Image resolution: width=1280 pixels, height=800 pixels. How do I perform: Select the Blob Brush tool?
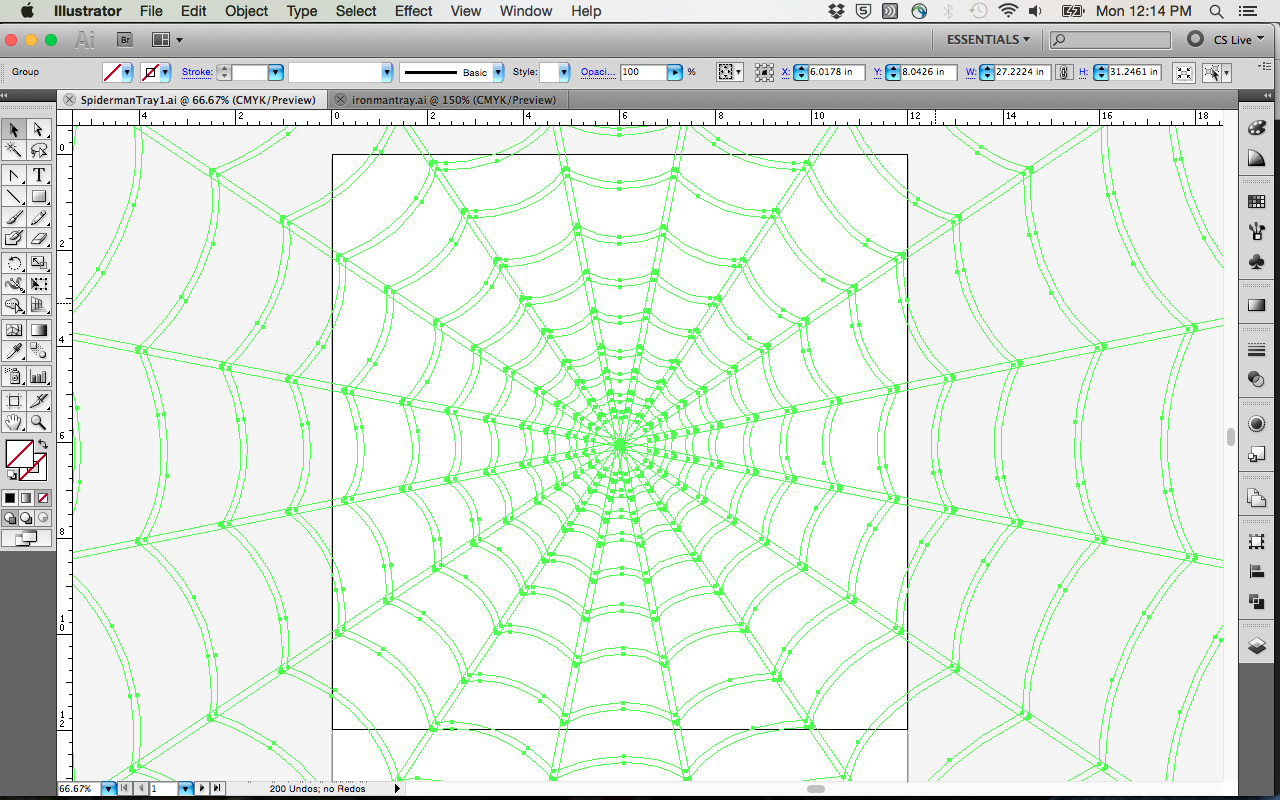click(x=14, y=238)
